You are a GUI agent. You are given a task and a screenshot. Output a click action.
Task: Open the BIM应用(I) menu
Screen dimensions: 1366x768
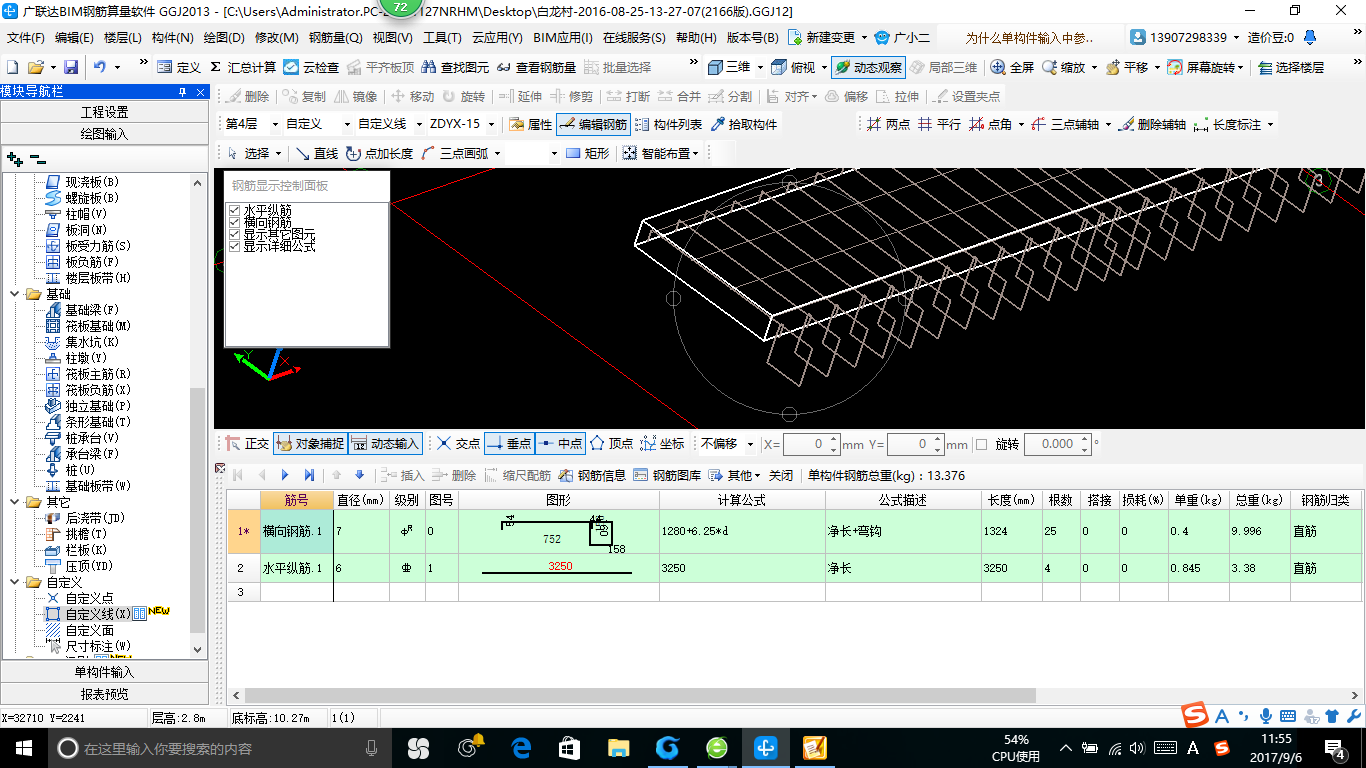pyautogui.click(x=563, y=38)
